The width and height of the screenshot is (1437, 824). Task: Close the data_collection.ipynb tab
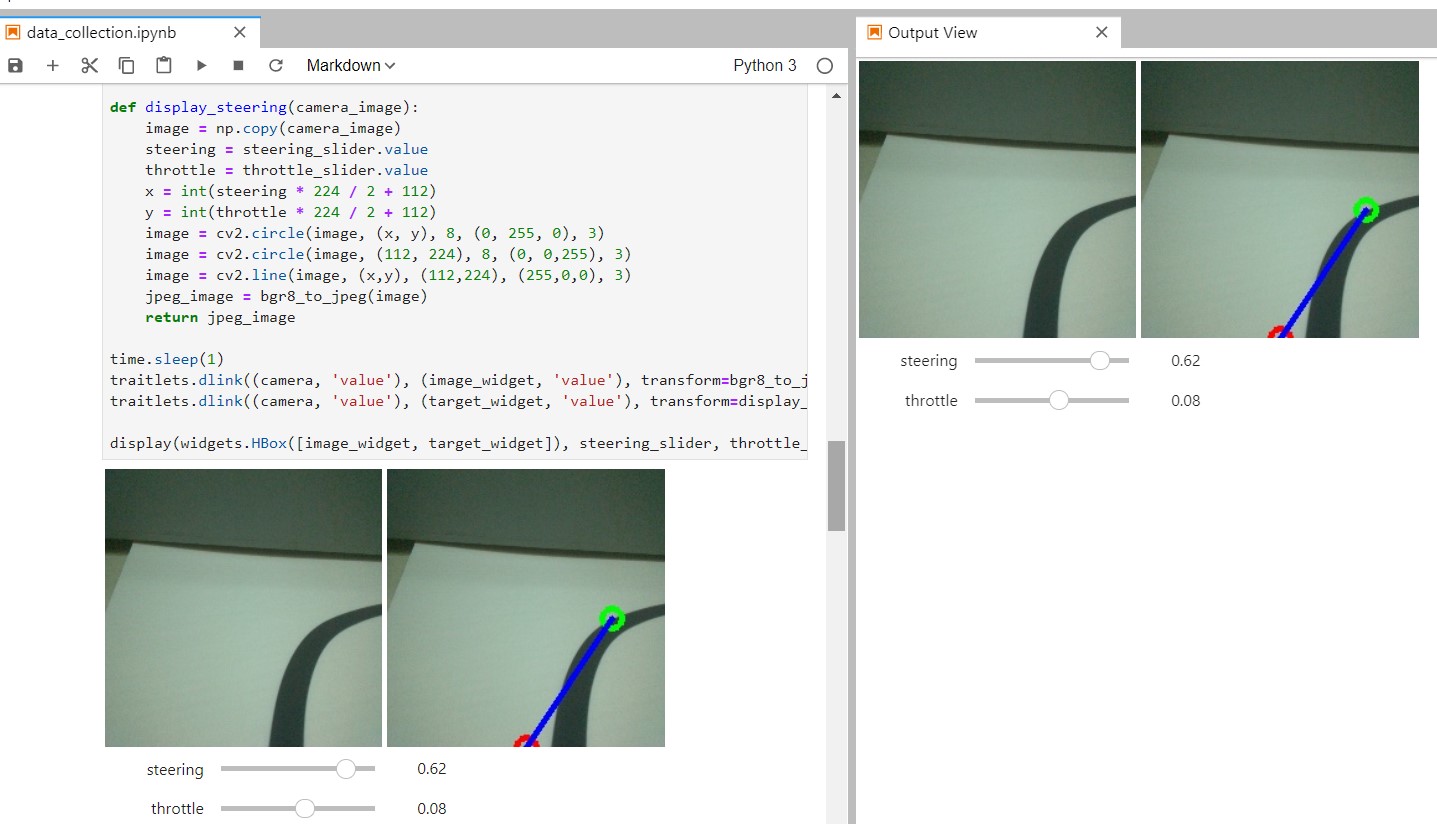[x=239, y=32]
